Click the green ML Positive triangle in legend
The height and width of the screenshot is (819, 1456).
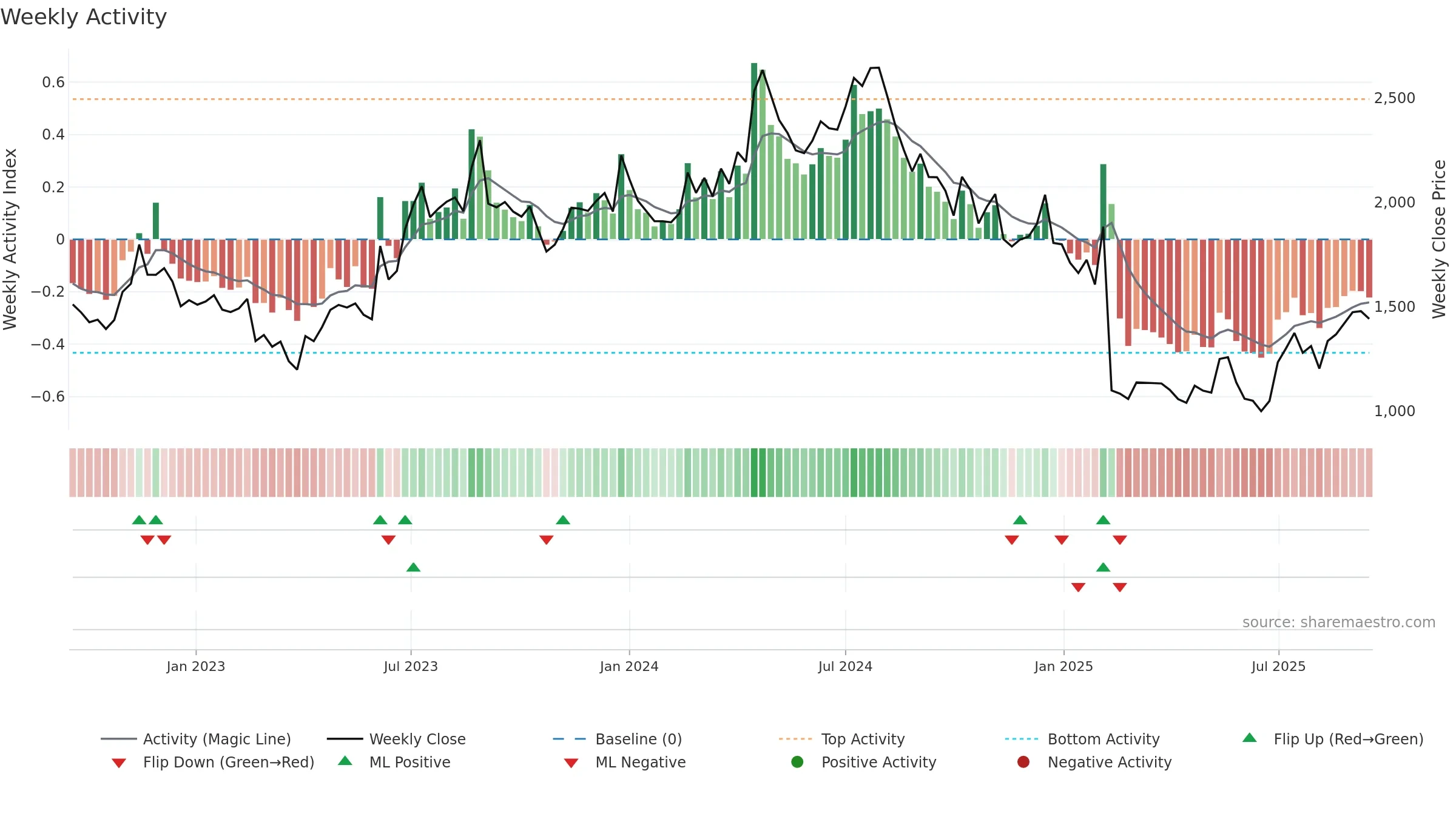click(x=345, y=761)
